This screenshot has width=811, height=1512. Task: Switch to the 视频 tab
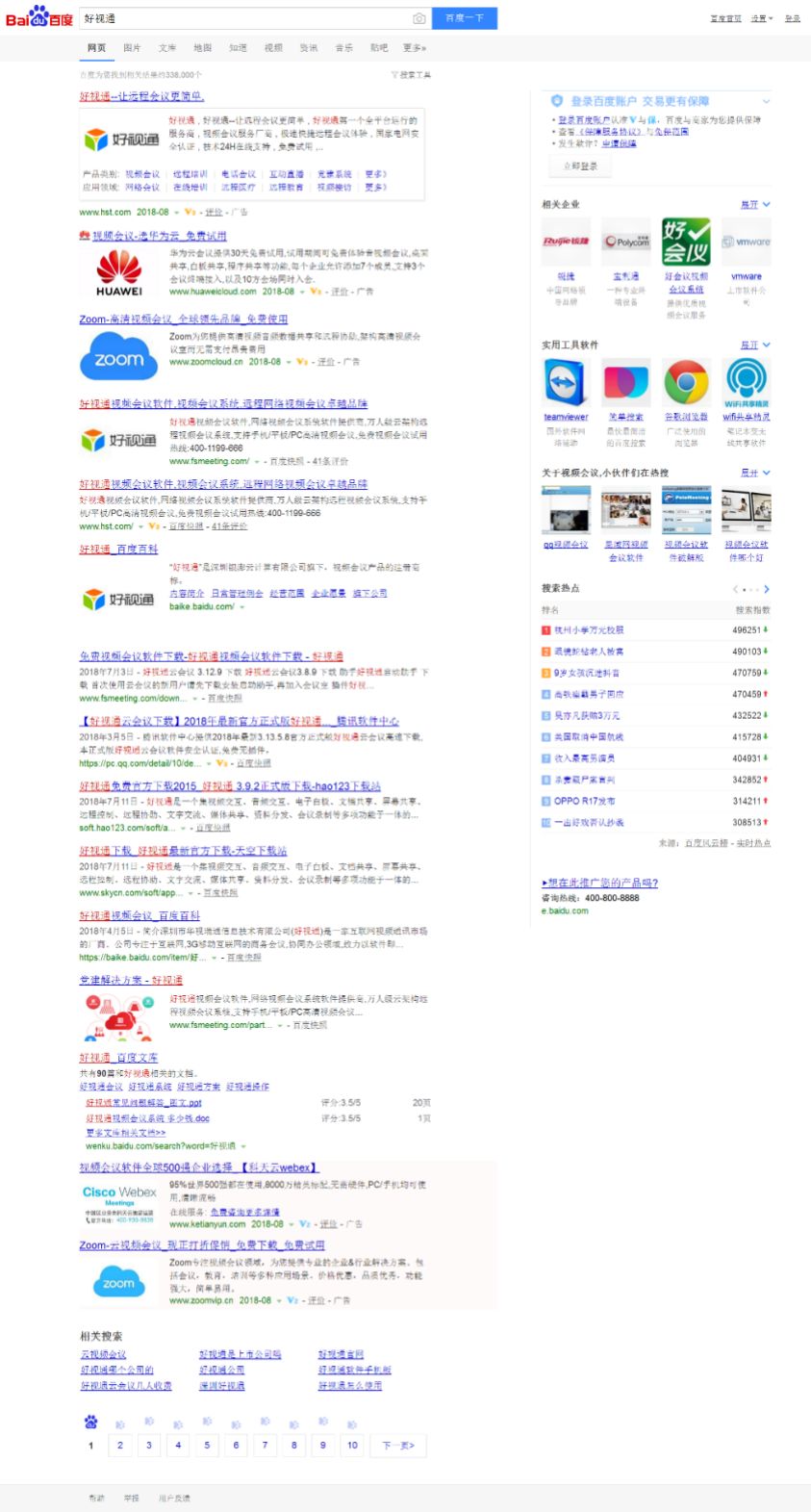[273, 48]
